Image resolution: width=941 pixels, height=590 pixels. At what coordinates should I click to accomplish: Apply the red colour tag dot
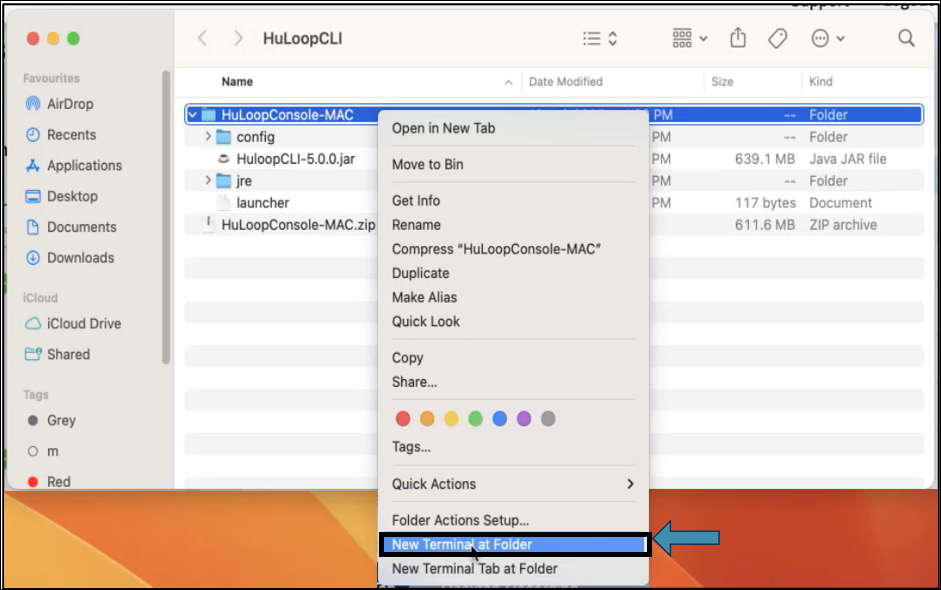click(403, 419)
